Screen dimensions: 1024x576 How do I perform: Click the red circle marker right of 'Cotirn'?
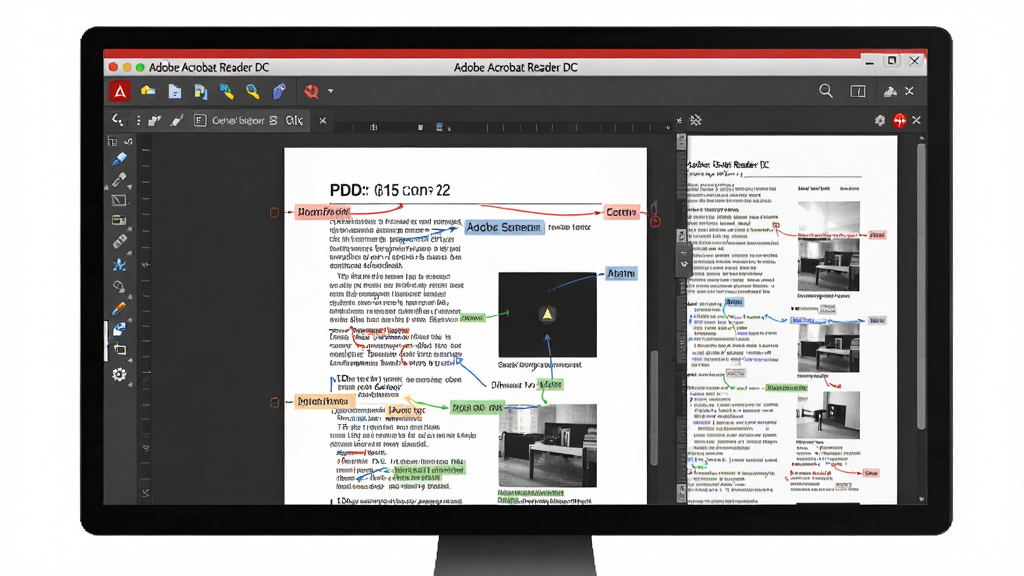click(x=655, y=222)
